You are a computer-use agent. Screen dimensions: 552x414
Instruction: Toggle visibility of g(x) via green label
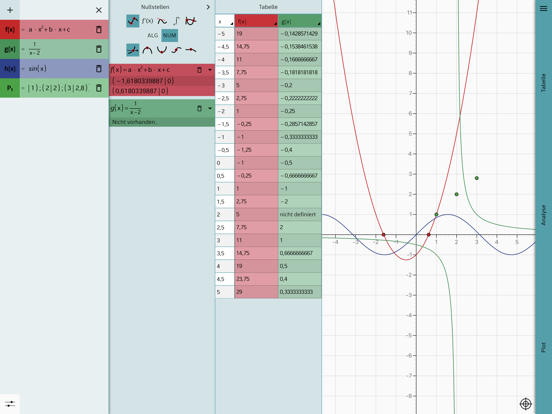coord(10,49)
